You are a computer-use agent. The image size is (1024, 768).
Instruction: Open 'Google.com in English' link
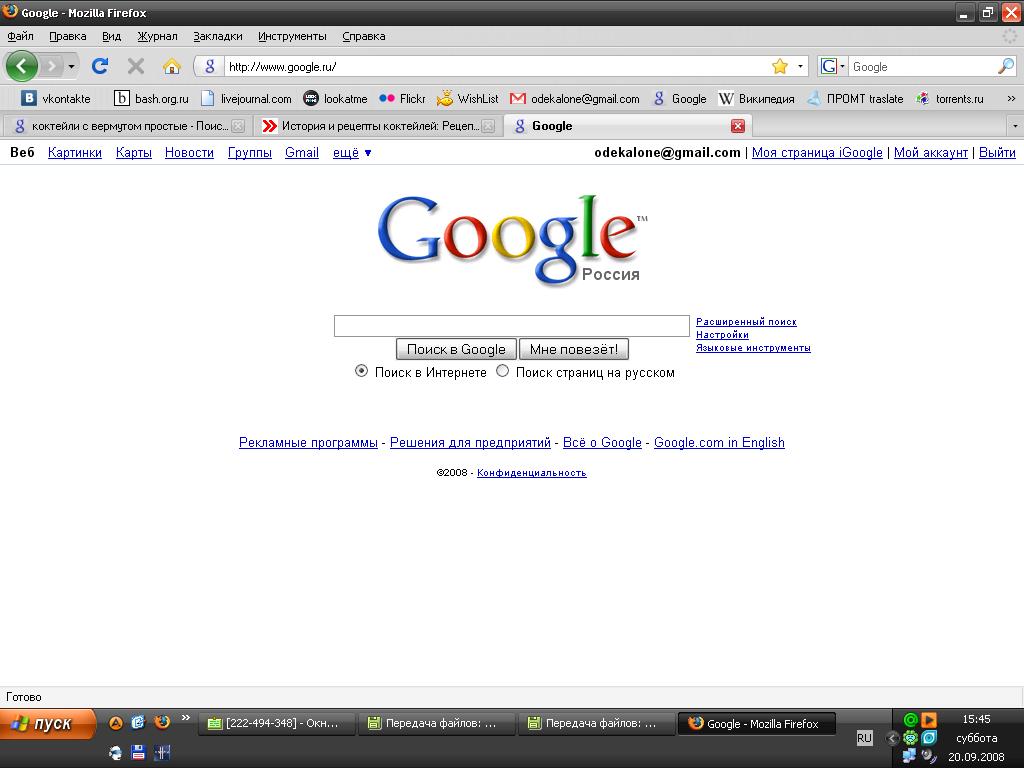(x=719, y=443)
